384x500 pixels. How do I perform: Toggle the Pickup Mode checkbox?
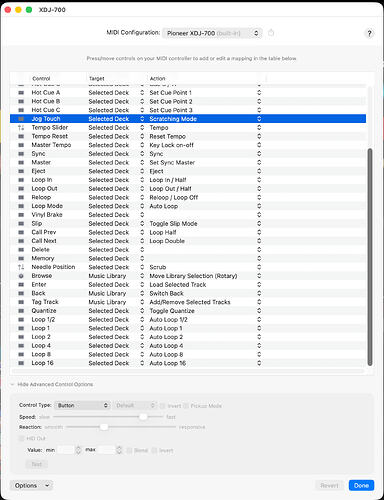point(186,406)
